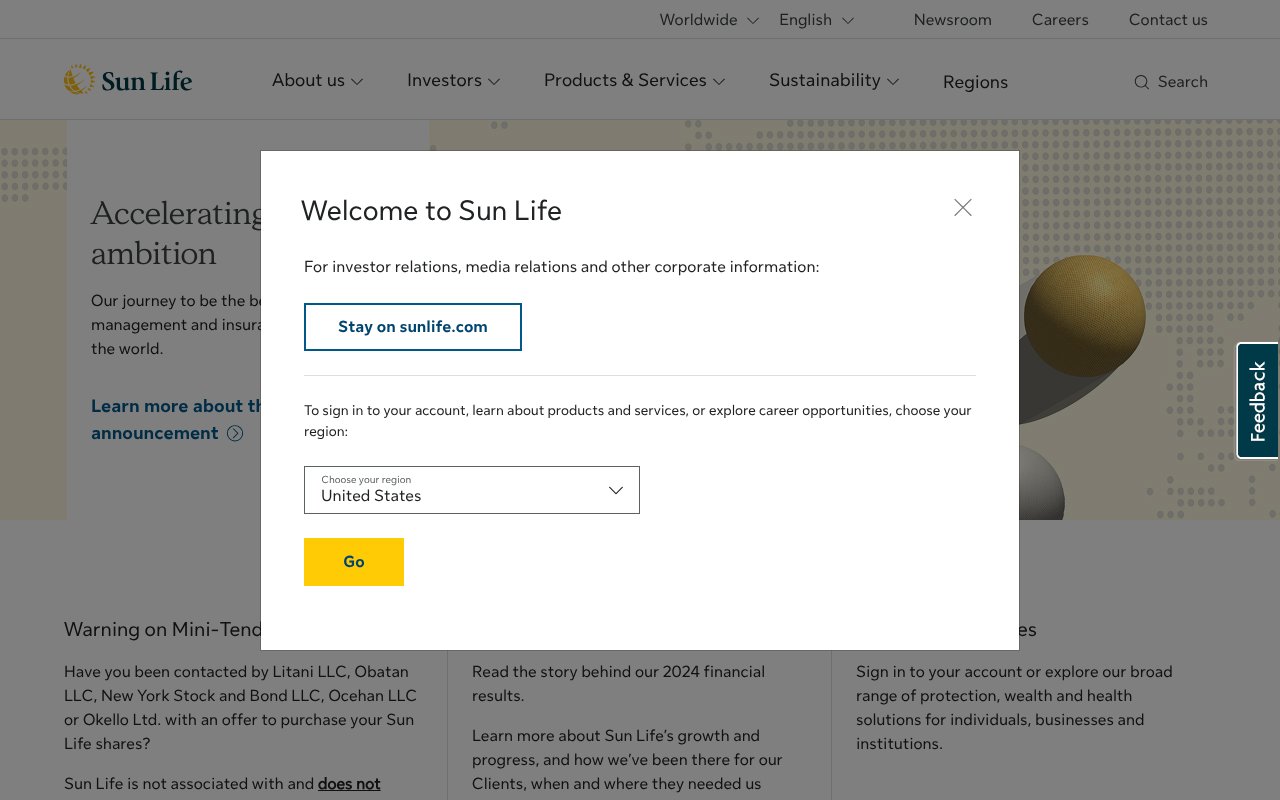Expand the About us menu
The image size is (1280, 800).
(x=317, y=80)
